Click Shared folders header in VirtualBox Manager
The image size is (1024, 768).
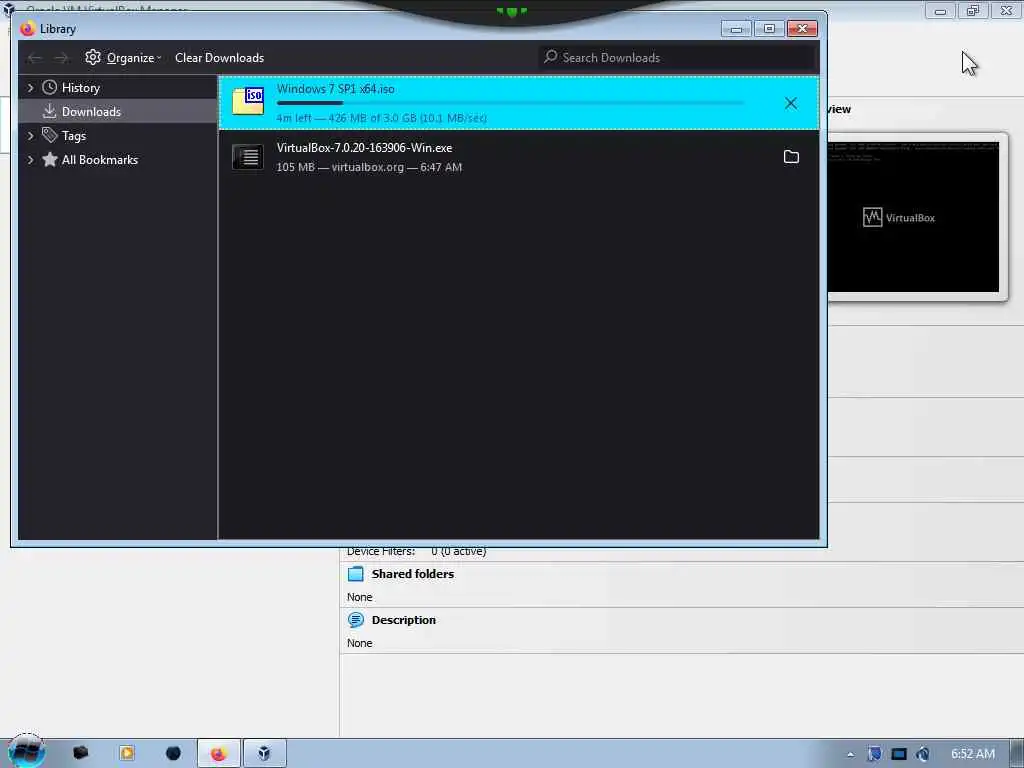click(x=413, y=574)
